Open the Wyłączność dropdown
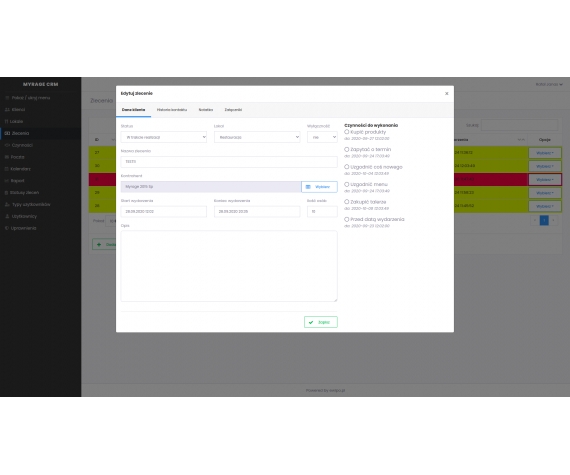 tap(322, 137)
